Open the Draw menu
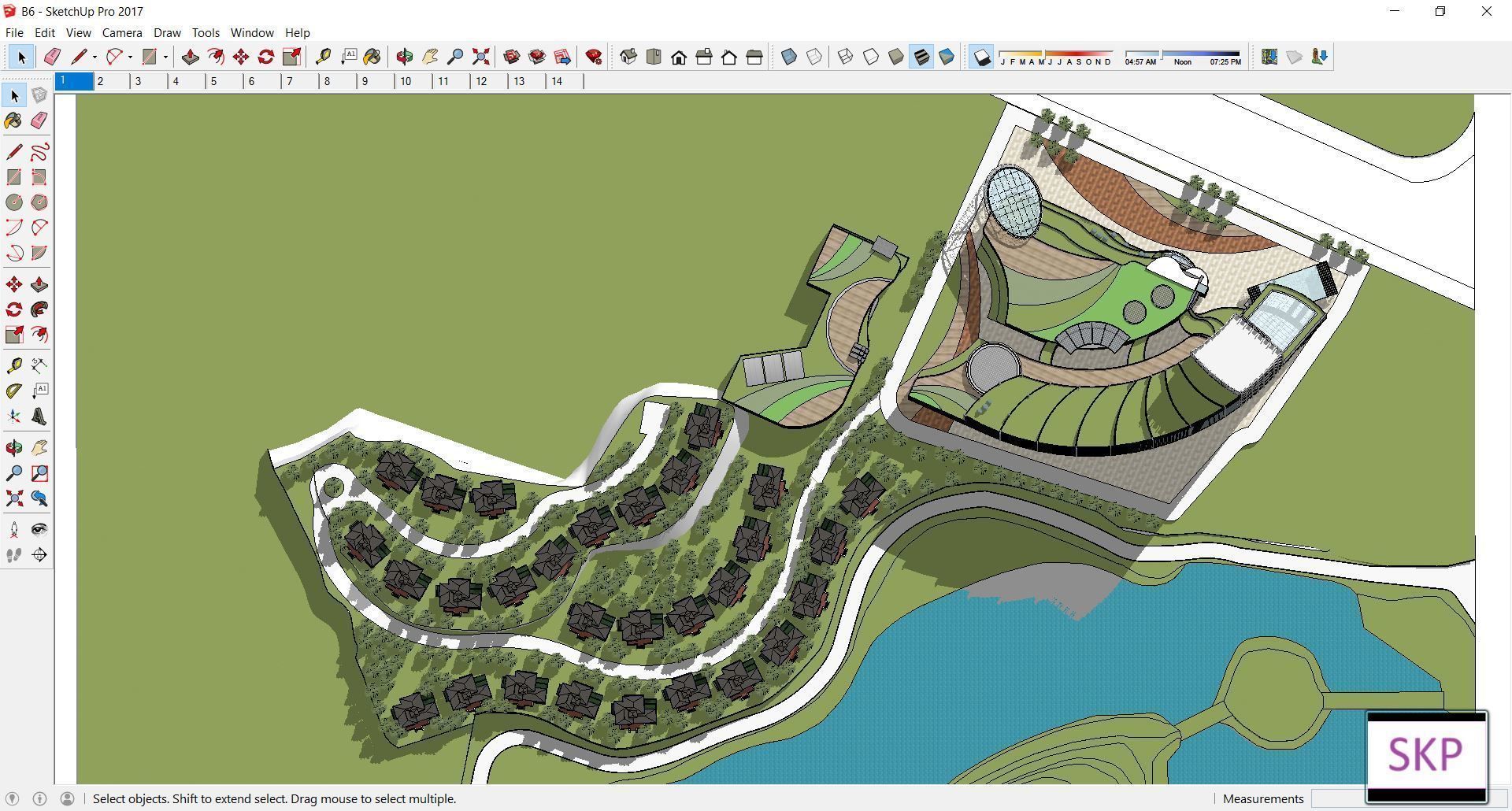The height and width of the screenshot is (811, 1512). [x=167, y=33]
